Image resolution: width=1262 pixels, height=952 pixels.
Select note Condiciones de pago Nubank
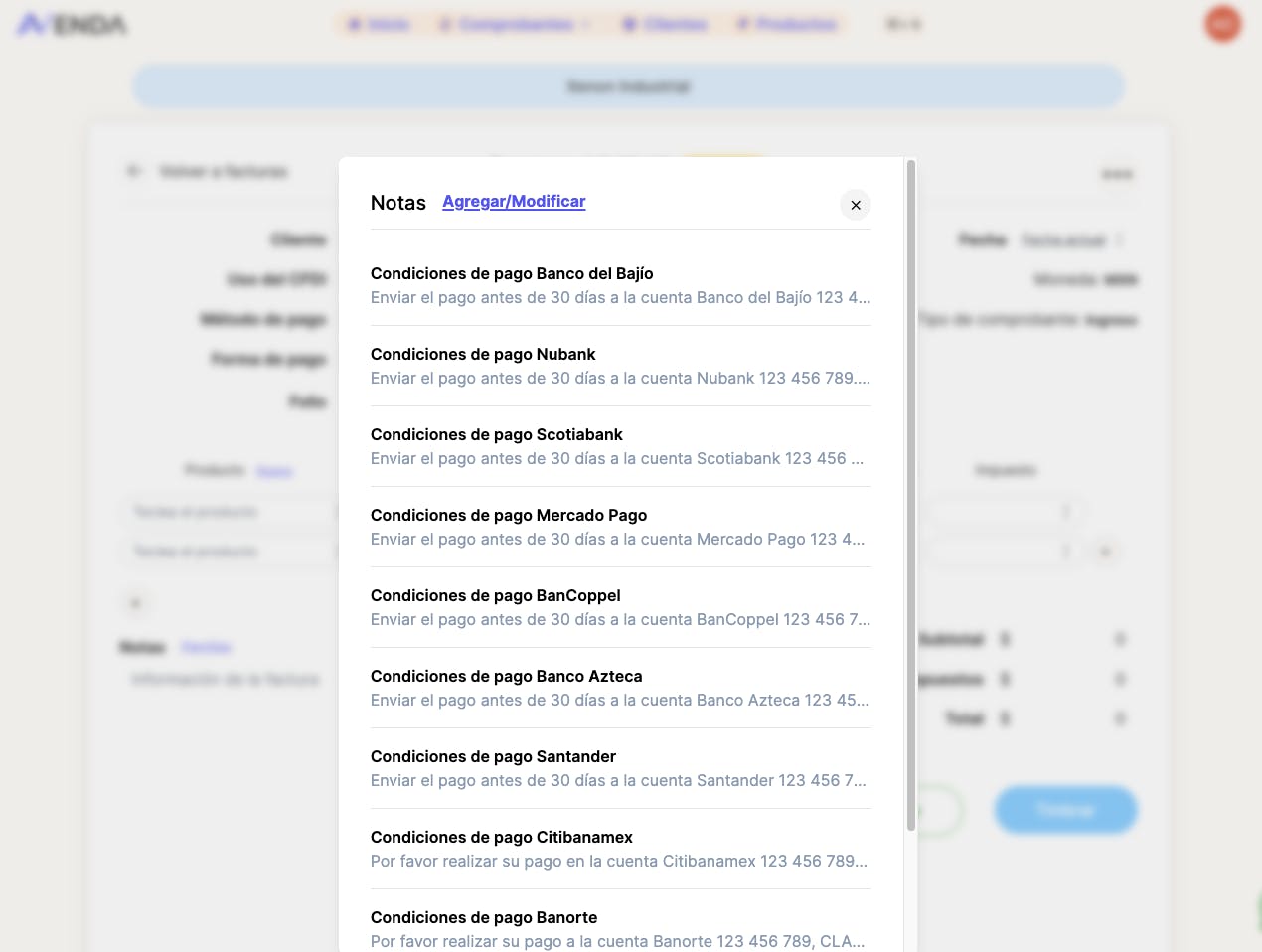[621, 366]
